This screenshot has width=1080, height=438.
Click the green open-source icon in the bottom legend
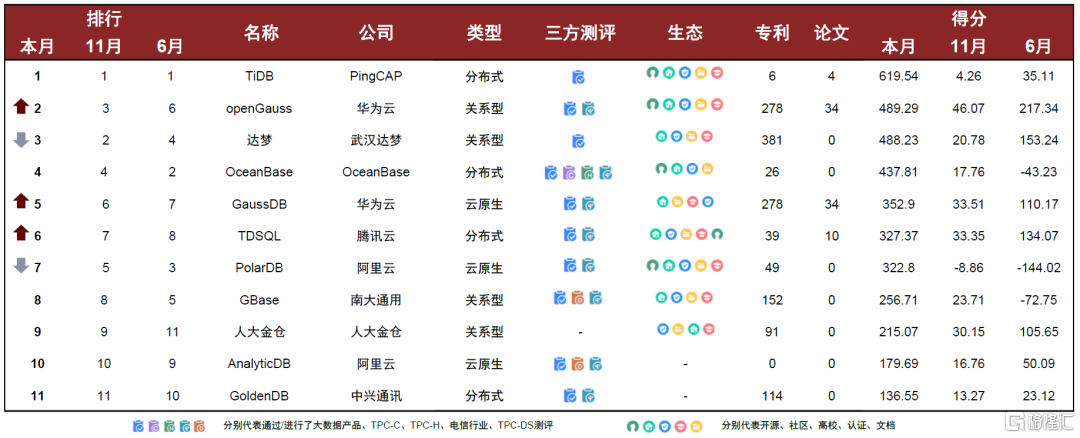tap(633, 426)
